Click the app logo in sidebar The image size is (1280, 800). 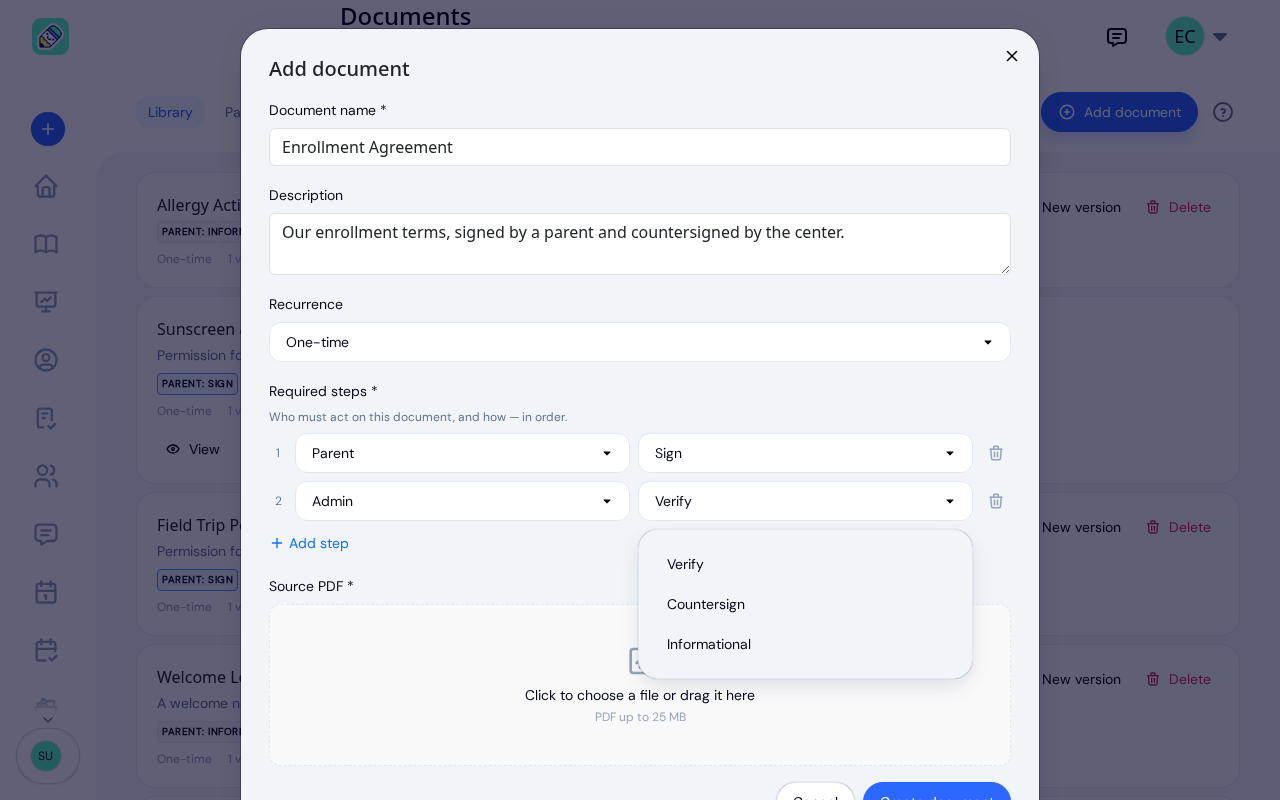point(50,37)
